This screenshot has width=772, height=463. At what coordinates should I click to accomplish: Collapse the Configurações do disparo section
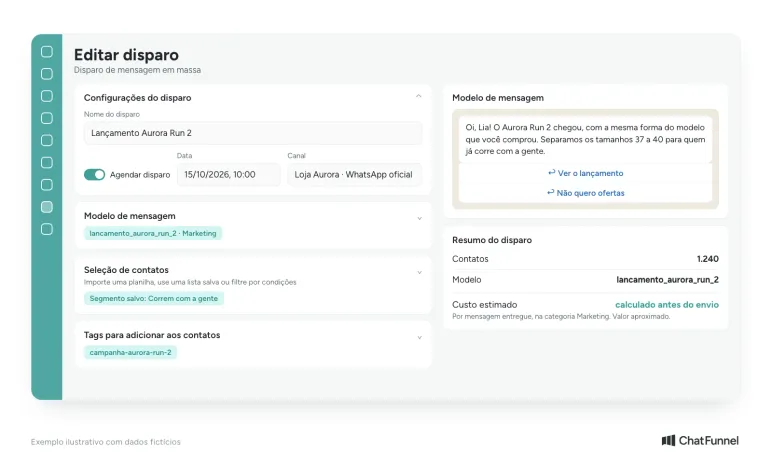[418, 97]
